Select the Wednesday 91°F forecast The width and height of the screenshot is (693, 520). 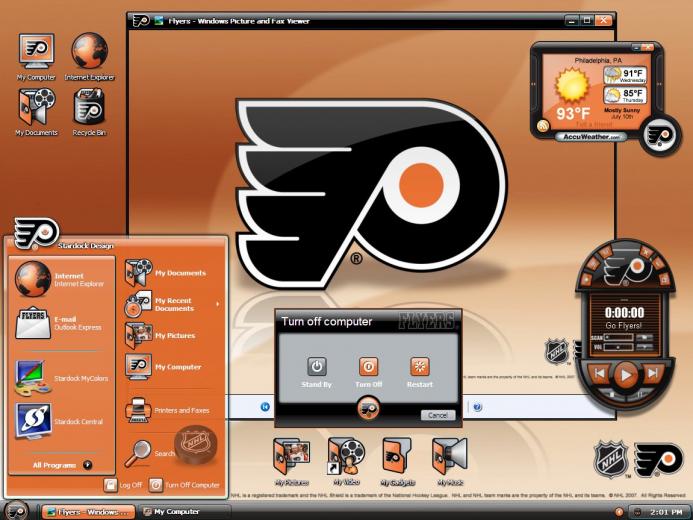pyautogui.click(x=626, y=75)
